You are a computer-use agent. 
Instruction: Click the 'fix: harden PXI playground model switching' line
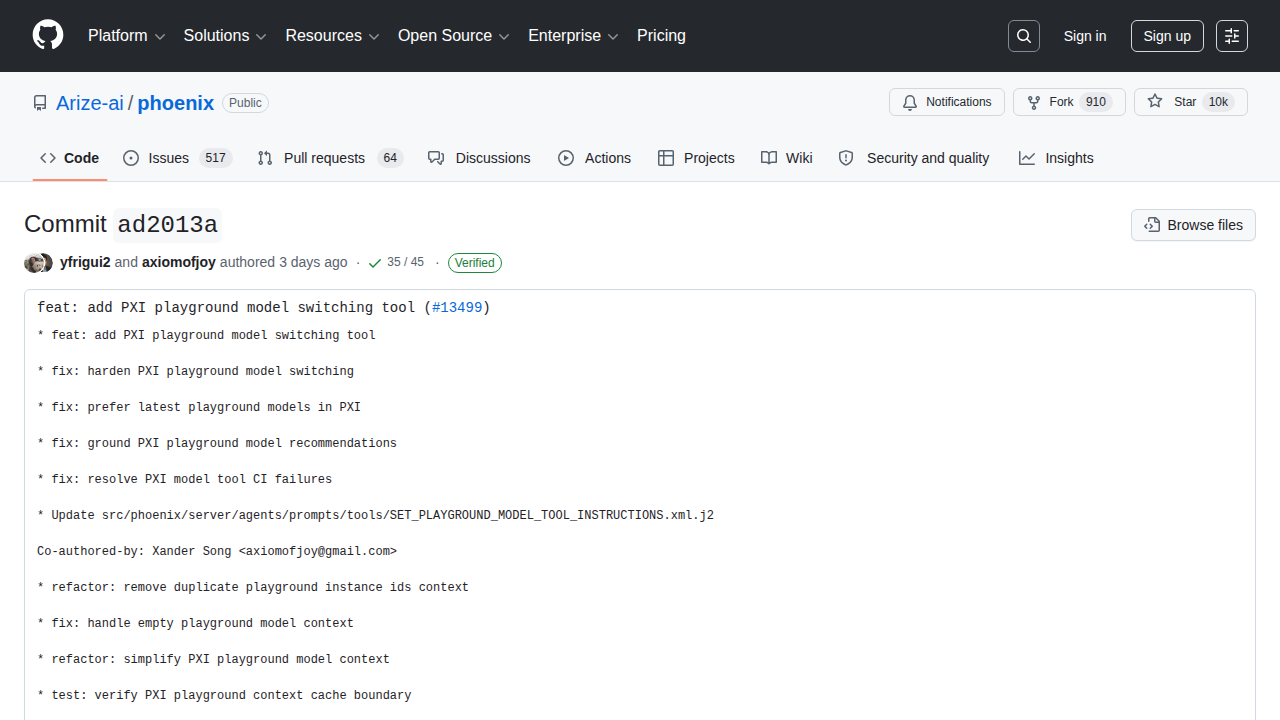coord(195,371)
